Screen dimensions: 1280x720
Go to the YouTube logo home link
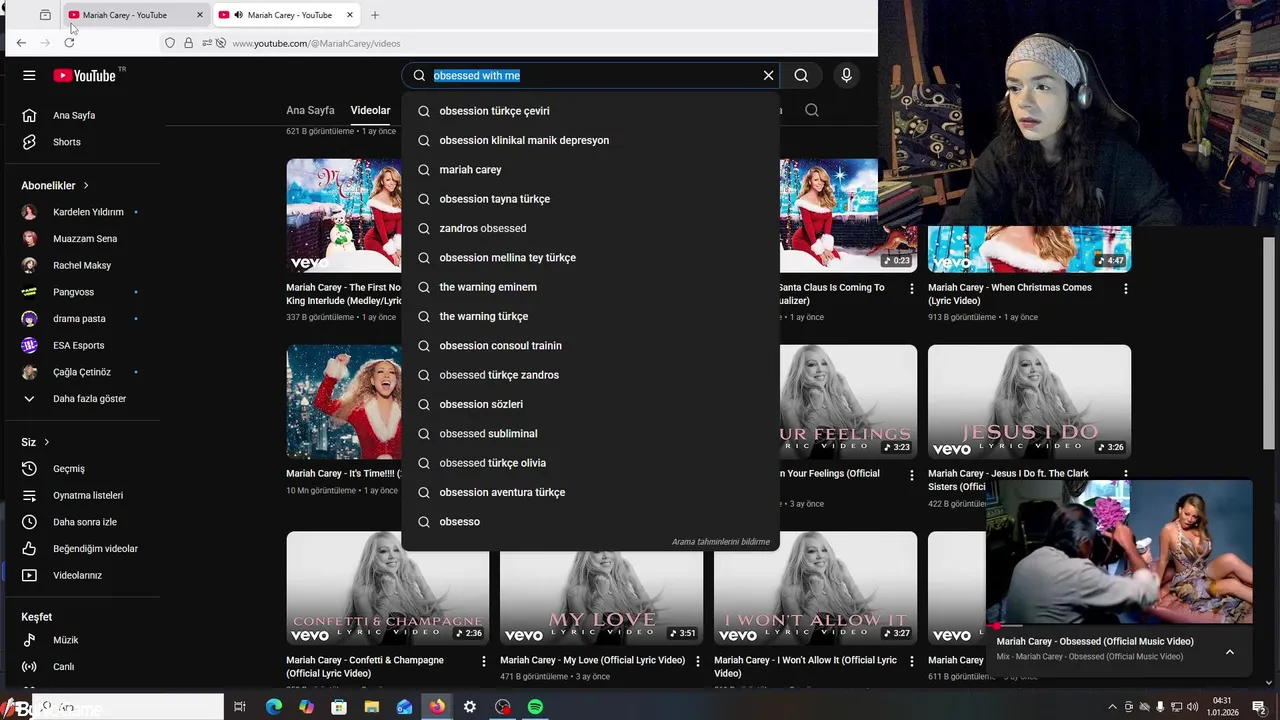point(85,75)
